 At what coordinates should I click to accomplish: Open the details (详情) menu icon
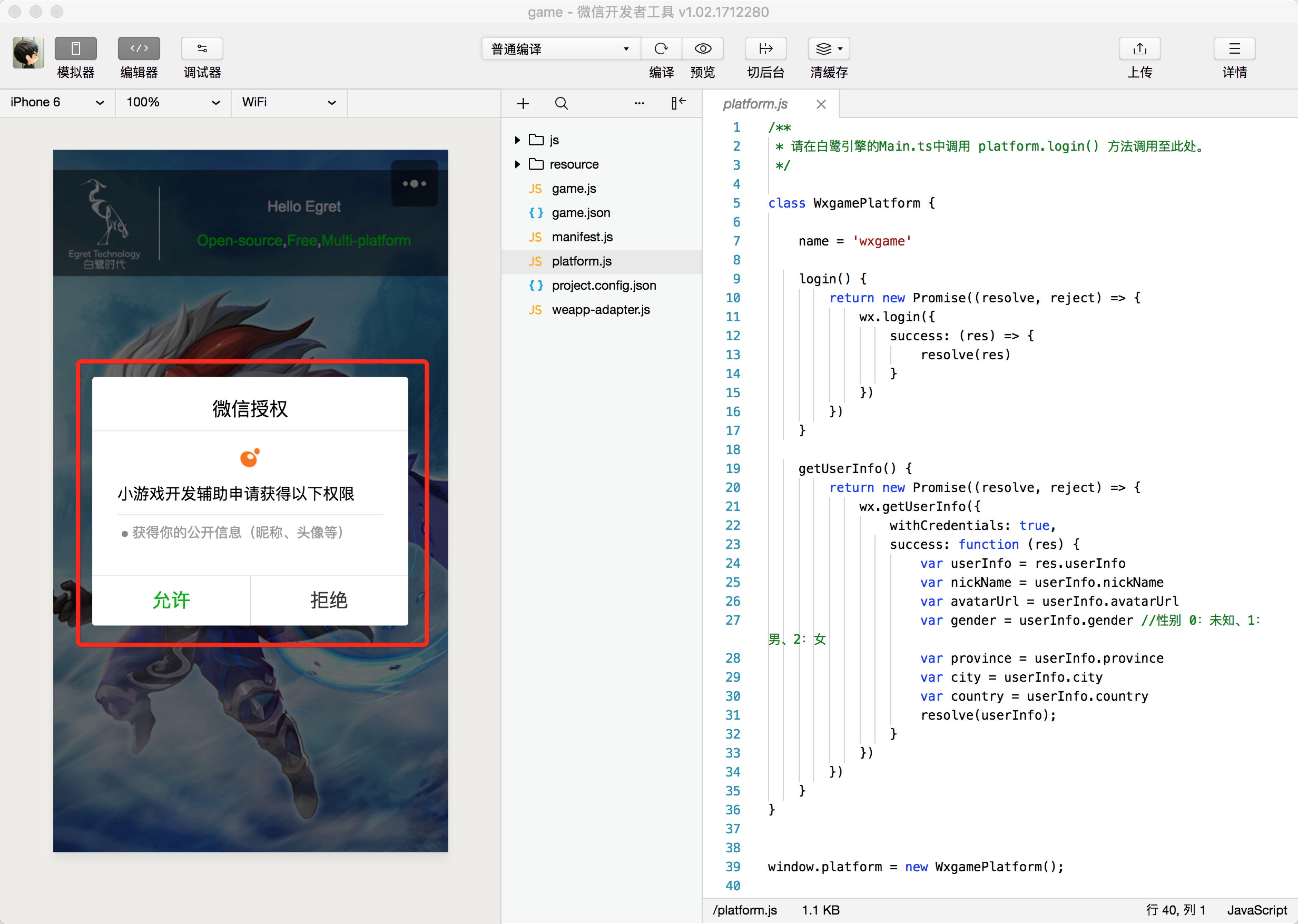point(1234,49)
